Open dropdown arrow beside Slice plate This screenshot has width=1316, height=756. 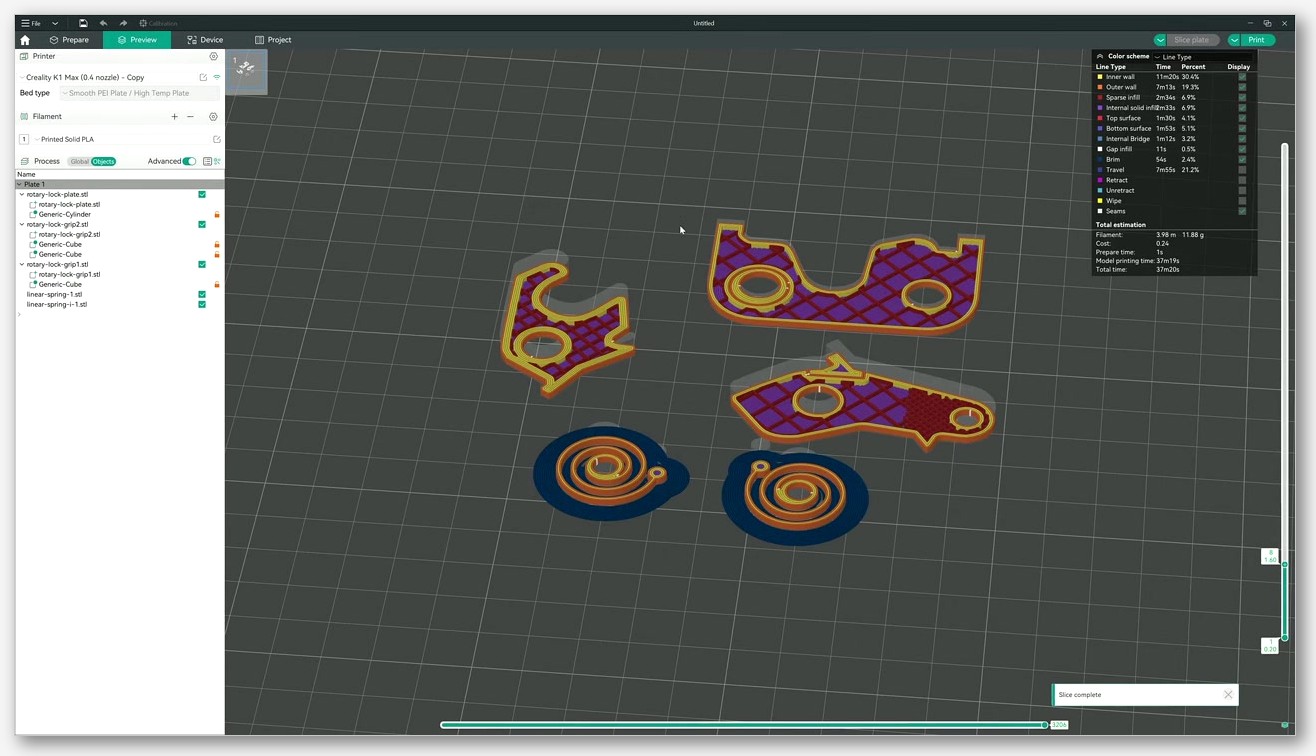click(x=1160, y=40)
